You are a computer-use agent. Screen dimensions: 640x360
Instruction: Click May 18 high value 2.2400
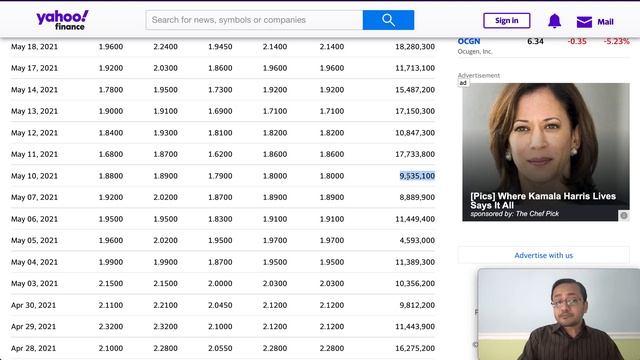(165, 47)
